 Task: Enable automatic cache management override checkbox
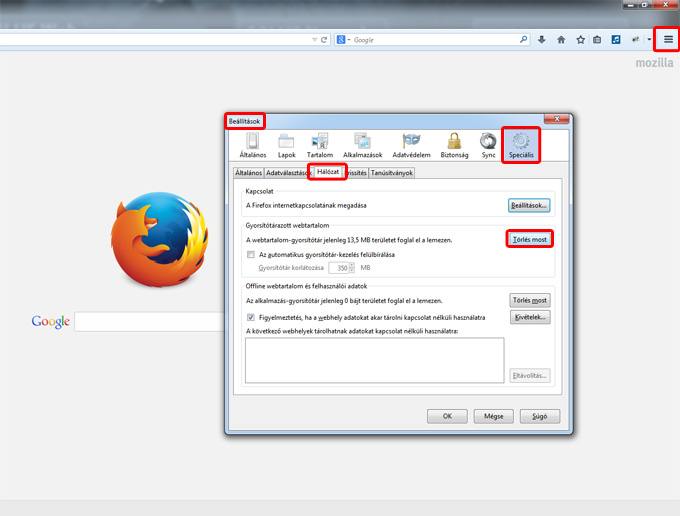(251, 255)
